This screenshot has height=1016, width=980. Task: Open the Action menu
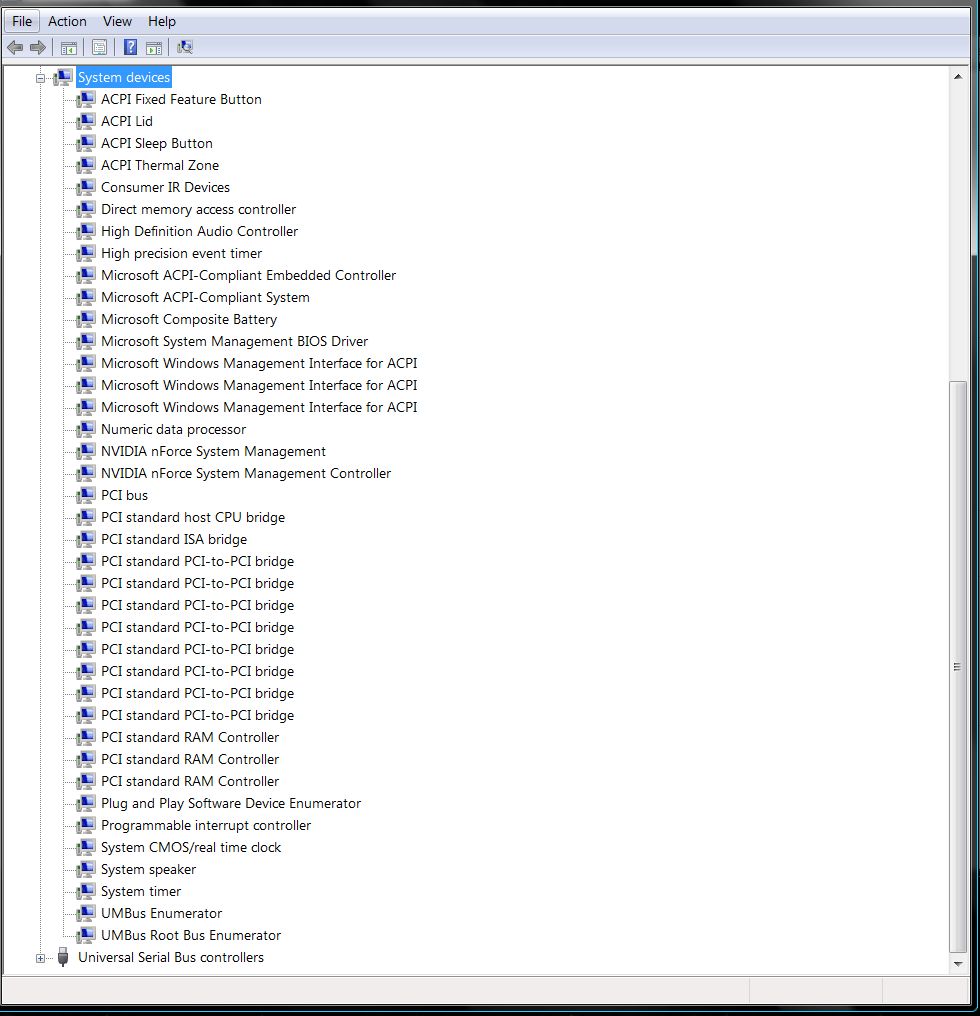67,21
